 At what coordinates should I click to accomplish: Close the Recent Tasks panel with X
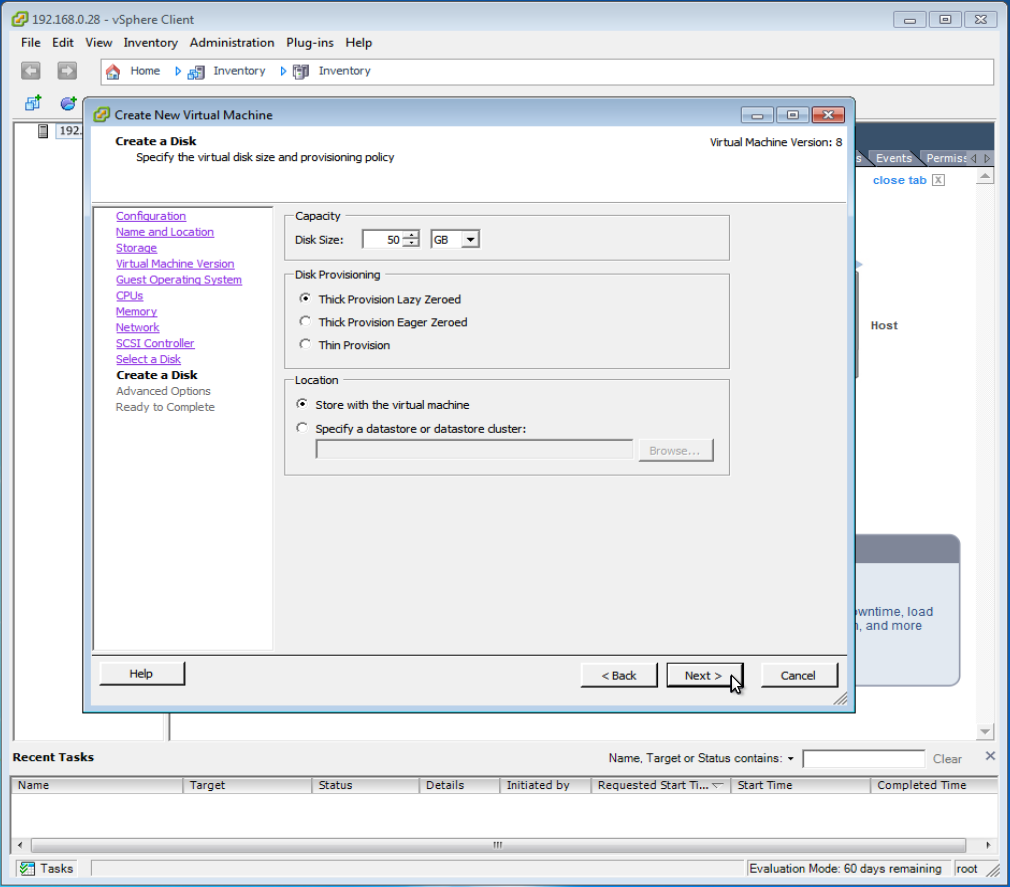991,756
